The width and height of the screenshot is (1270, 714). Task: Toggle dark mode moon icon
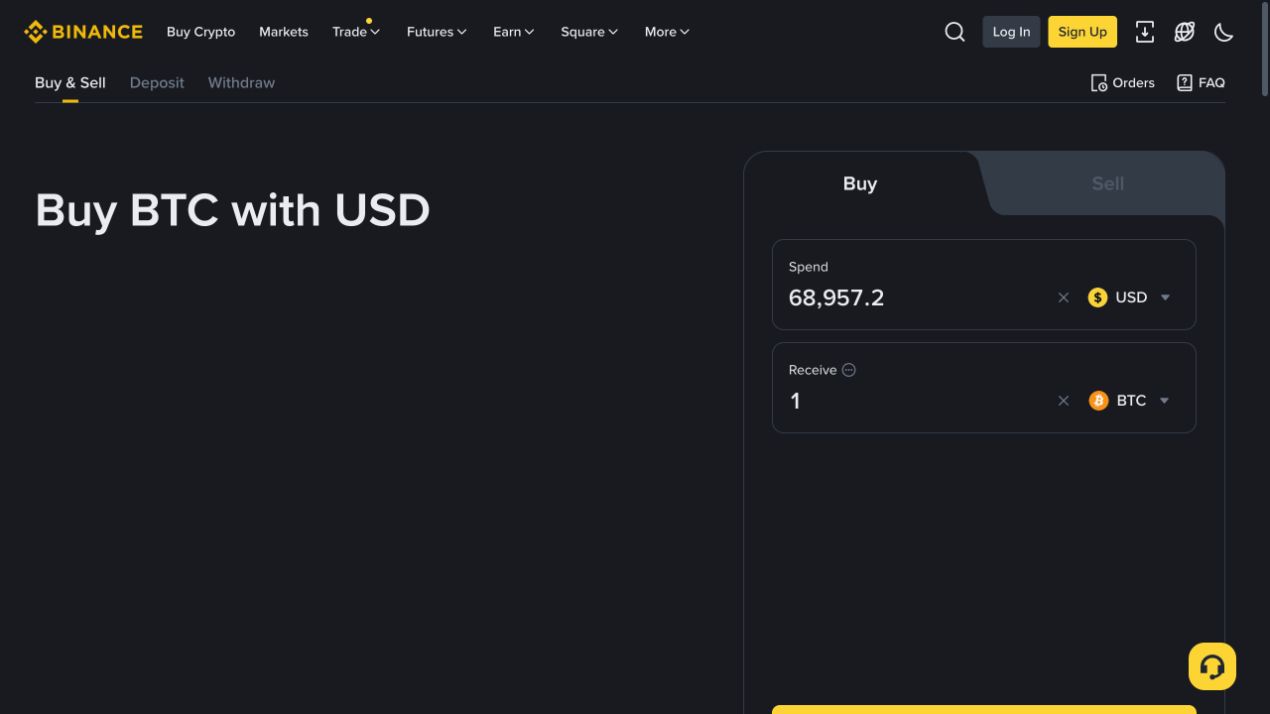point(1224,32)
